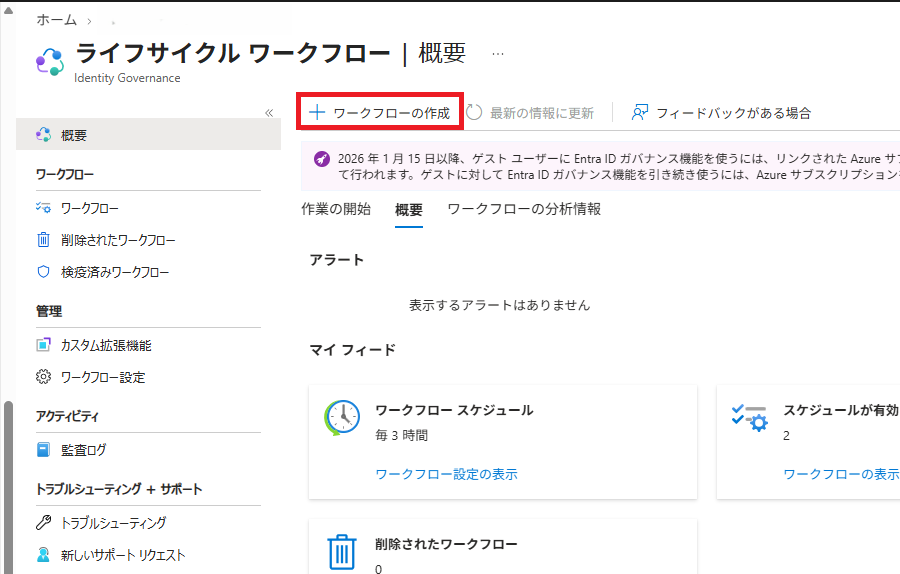Viewport: 900px width, 574px height.
Task: Click the scrollbar up arrow at top left
Action: (x=8, y=9)
